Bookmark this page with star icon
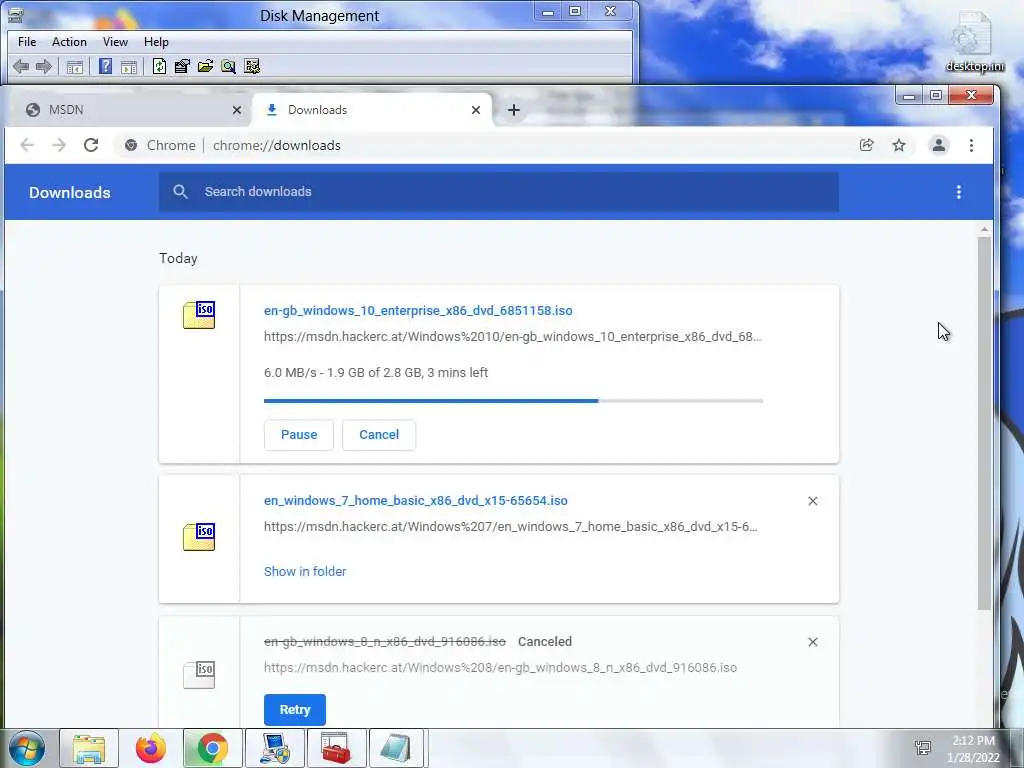This screenshot has height=768, width=1024. coord(899,145)
